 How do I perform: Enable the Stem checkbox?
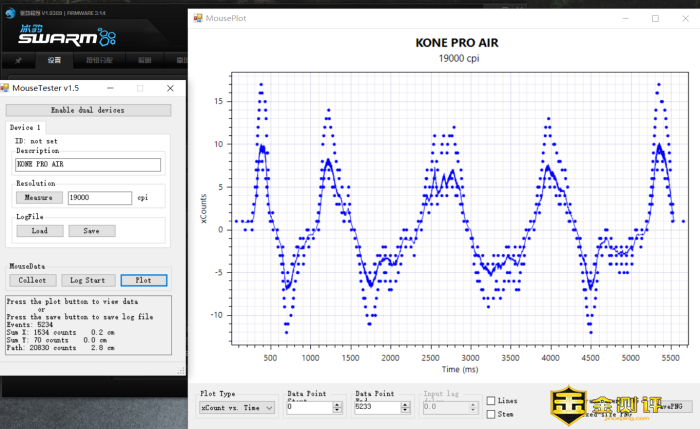(x=491, y=414)
